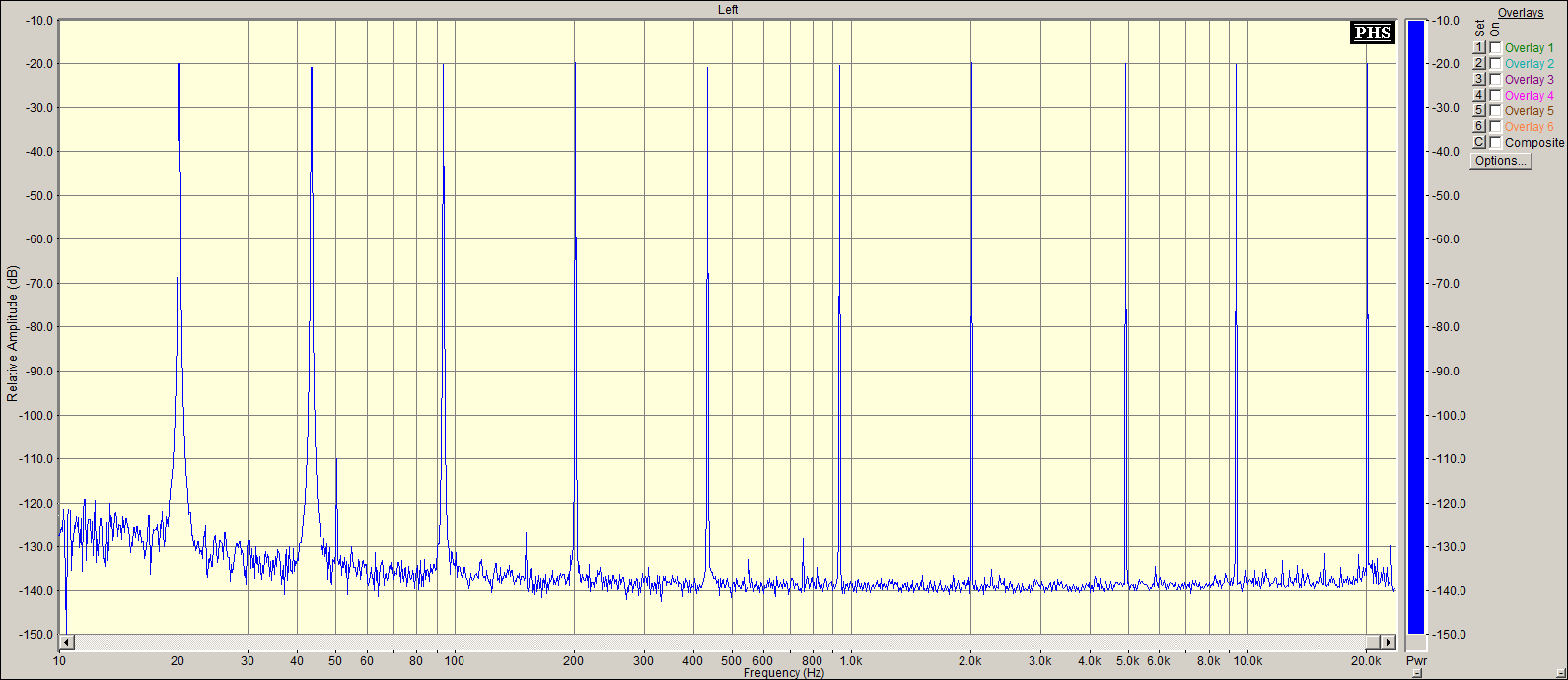Click the spectrum peak at 200 Hz
This screenshot has height=680, width=1568.
click(x=575, y=65)
